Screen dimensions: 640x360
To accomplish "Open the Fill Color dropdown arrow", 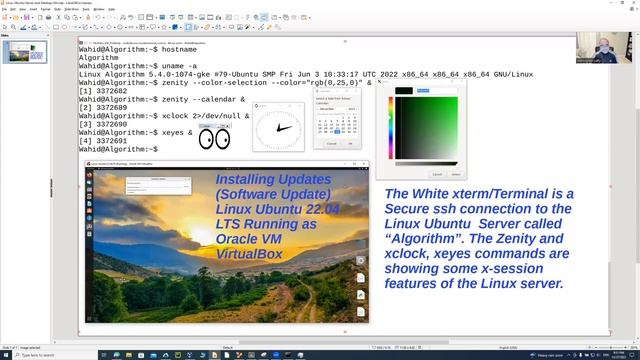I will pyautogui.click(x=39, y=27).
